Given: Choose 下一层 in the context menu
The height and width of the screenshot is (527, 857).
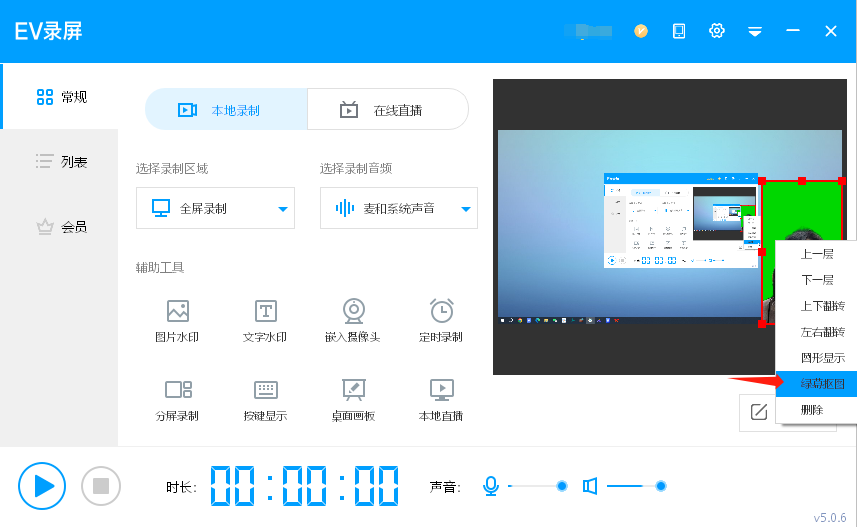Looking at the screenshot, I should [x=817, y=280].
